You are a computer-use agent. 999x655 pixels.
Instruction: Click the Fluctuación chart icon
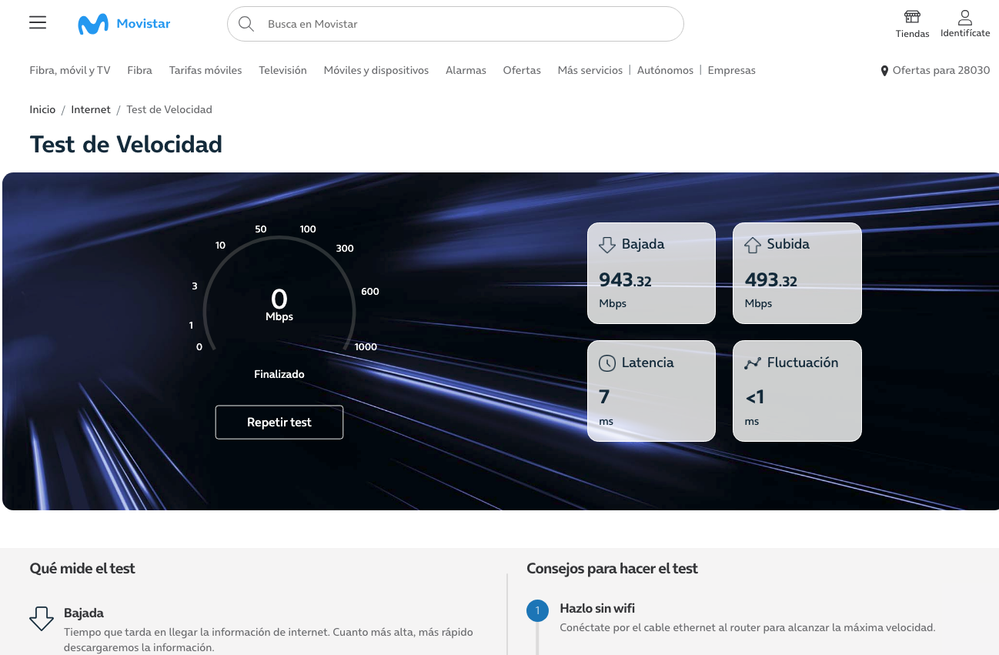(x=753, y=363)
